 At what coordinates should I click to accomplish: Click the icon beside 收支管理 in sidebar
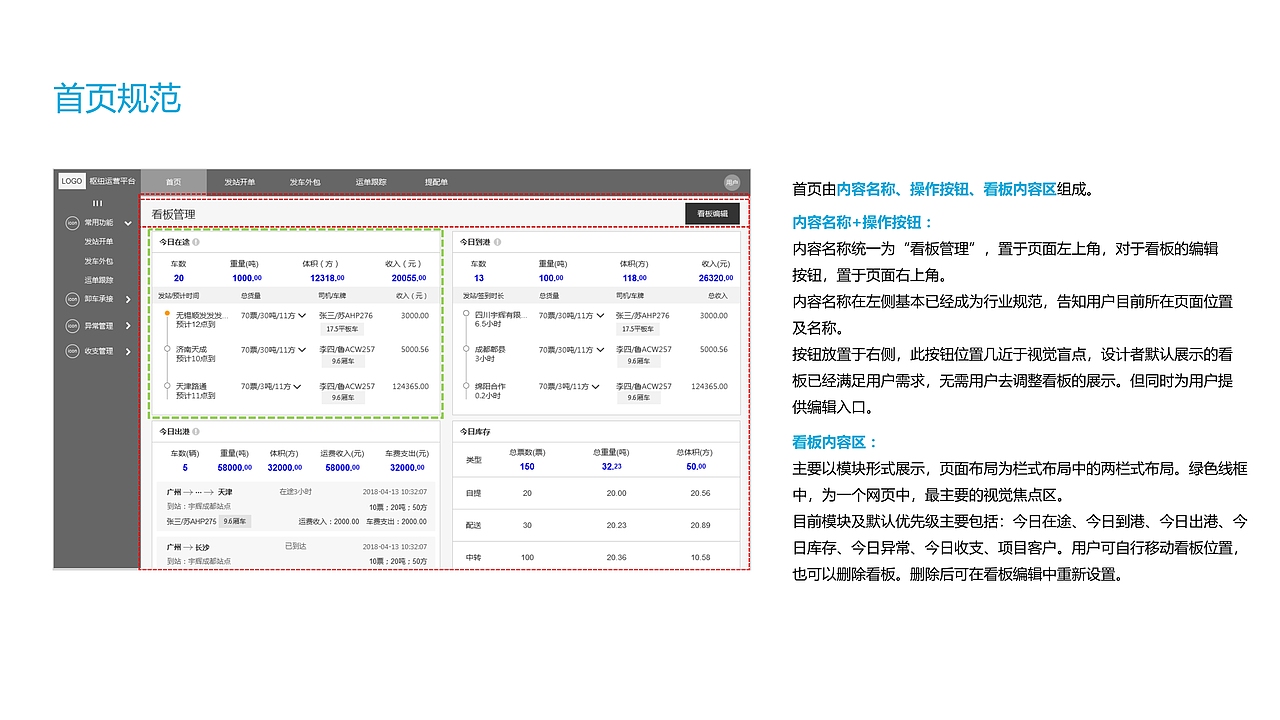[71, 349]
